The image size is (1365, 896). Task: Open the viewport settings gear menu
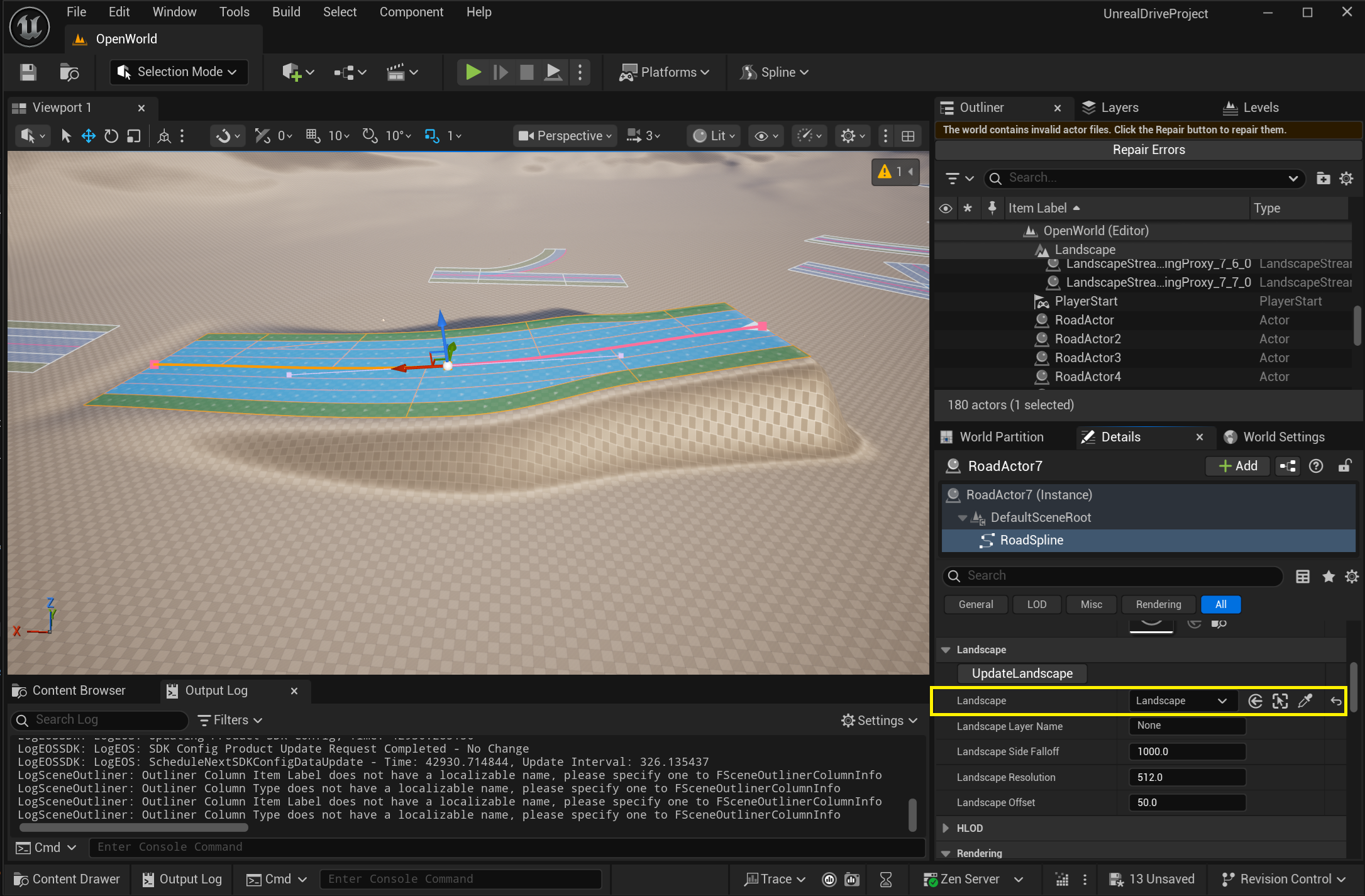pyautogui.click(x=853, y=136)
